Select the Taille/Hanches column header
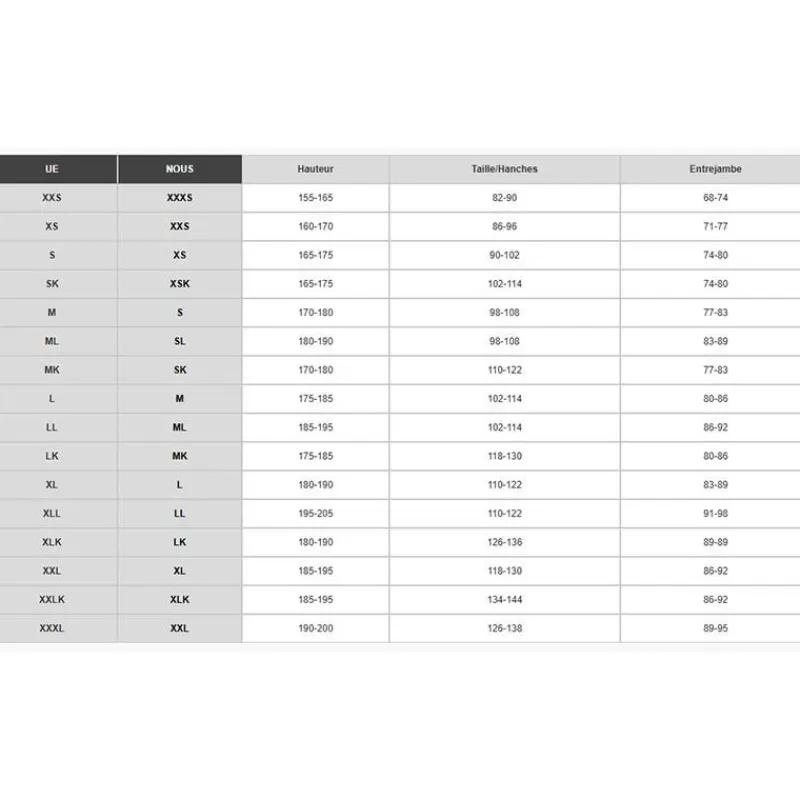800x800 pixels. [505, 169]
